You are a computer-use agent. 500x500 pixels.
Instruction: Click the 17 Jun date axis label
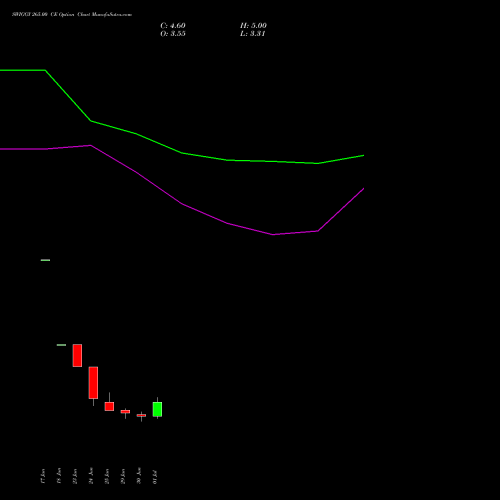coord(42,476)
